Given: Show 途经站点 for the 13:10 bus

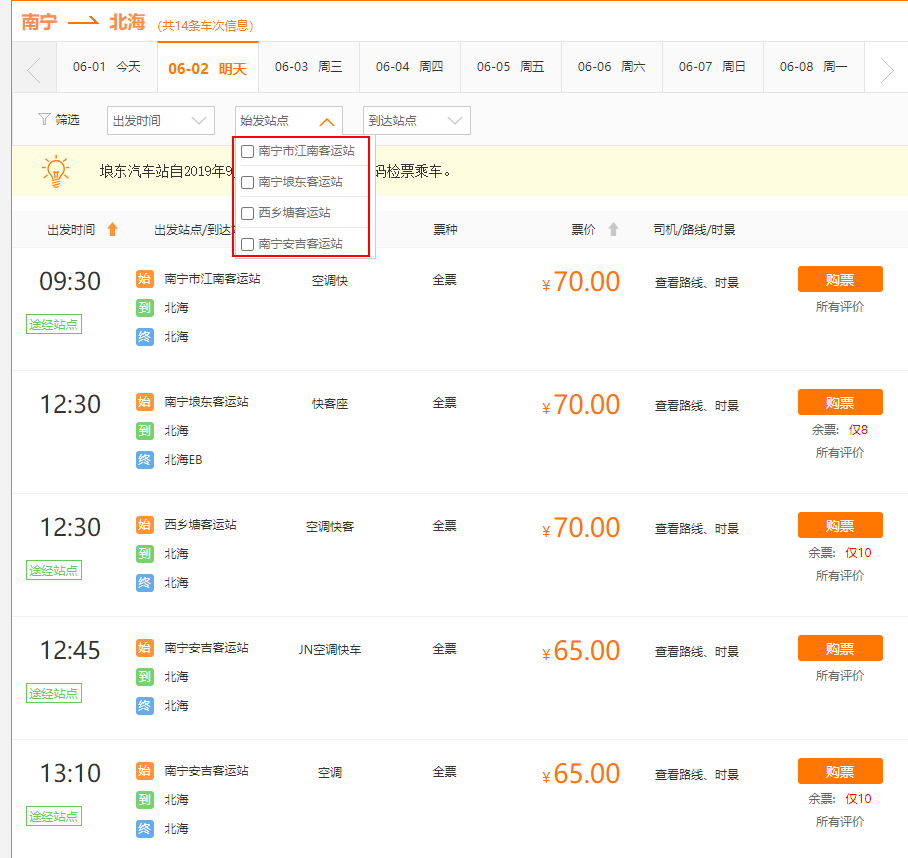Looking at the screenshot, I should pyautogui.click(x=54, y=816).
